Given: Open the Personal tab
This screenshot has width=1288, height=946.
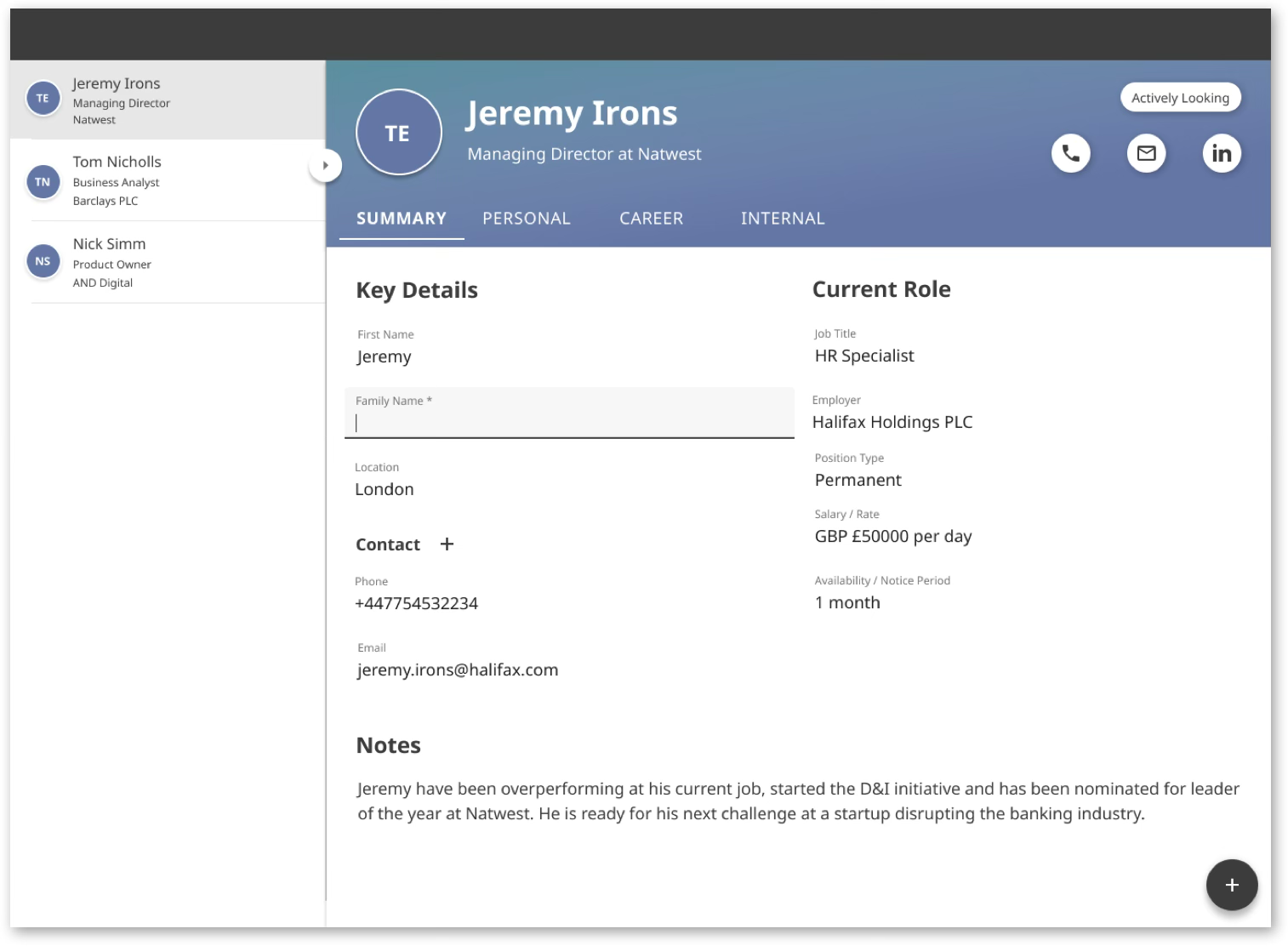Looking at the screenshot, I should point(527,219).
